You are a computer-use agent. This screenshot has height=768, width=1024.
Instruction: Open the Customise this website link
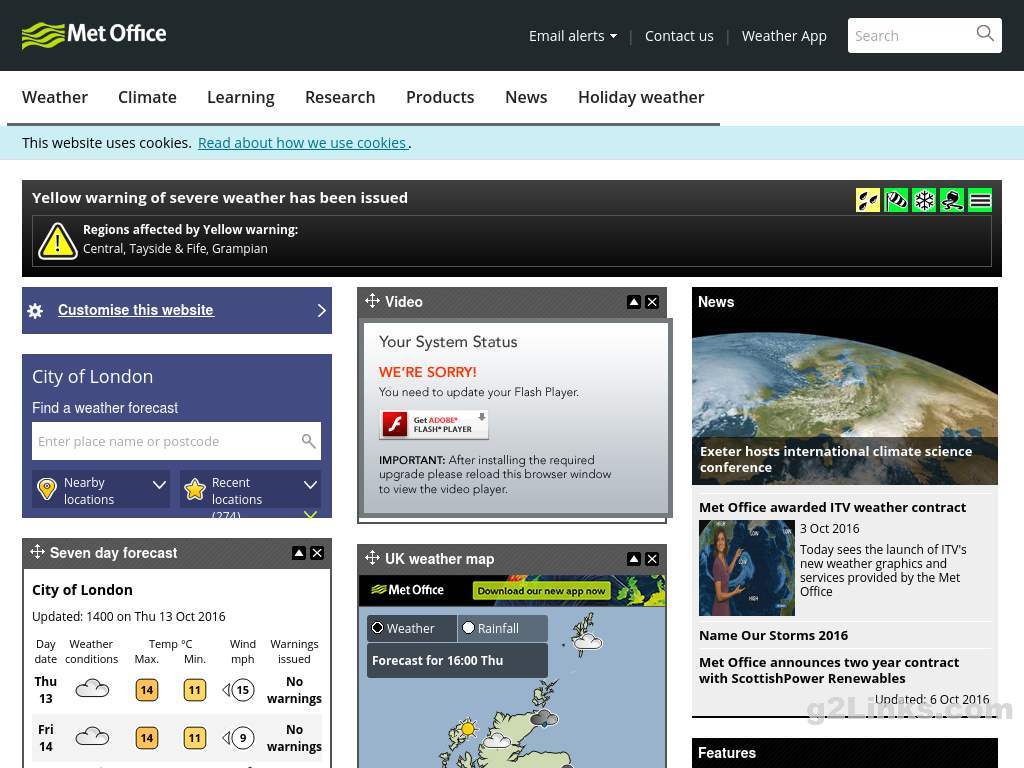point(136,310)
